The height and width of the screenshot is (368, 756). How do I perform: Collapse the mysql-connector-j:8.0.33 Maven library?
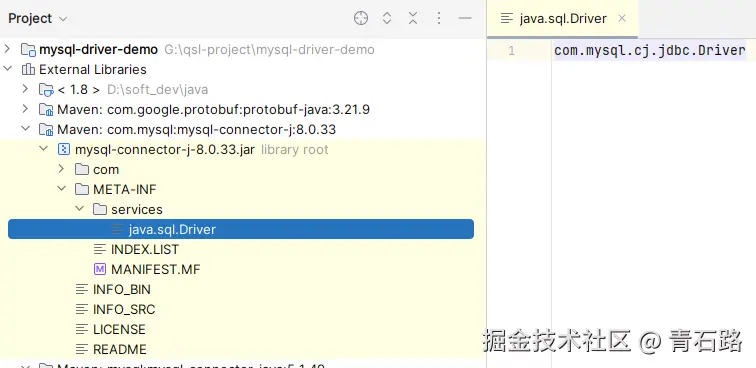point(25,129)
